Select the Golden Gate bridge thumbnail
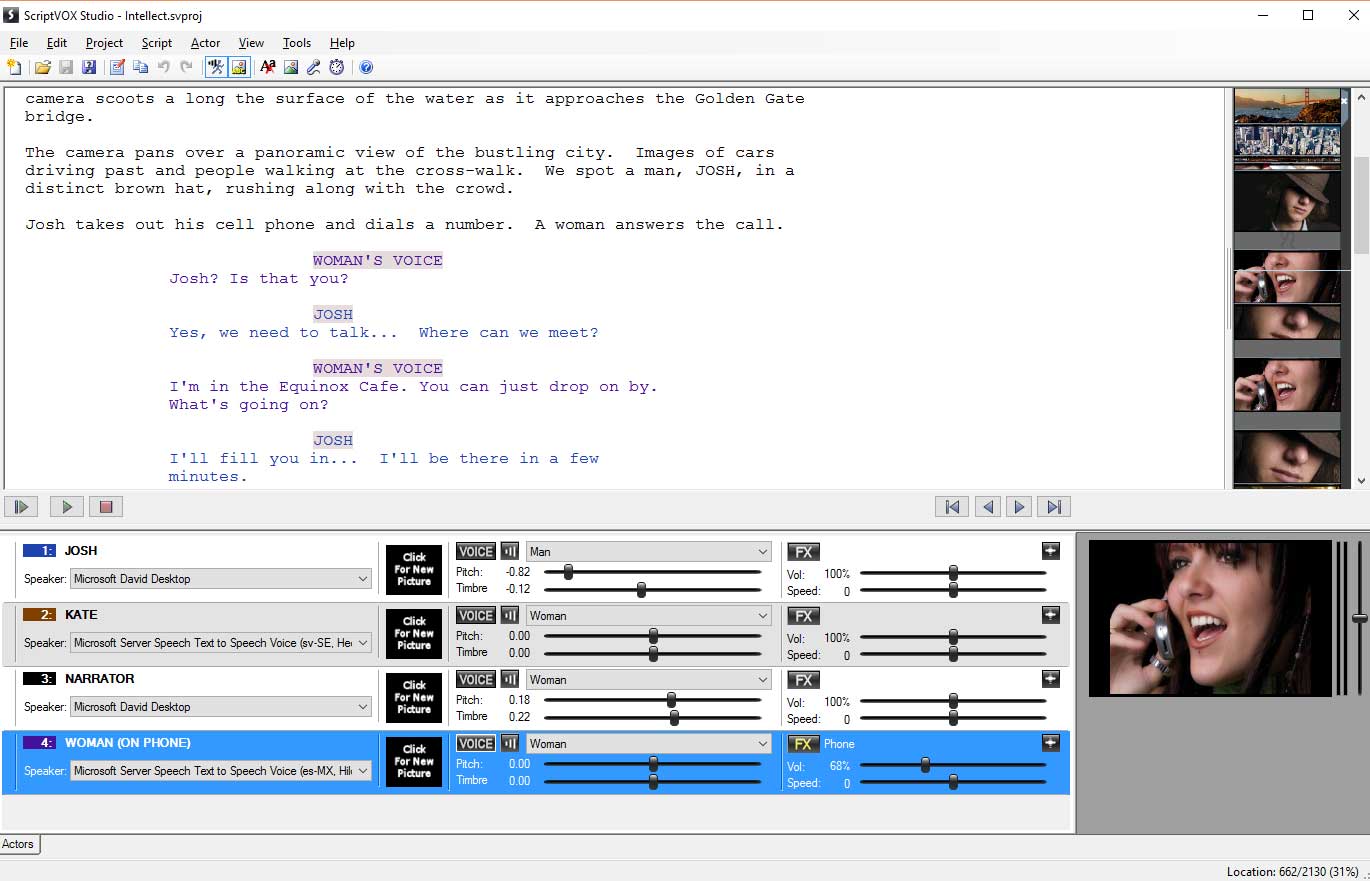 (1287, 105)
